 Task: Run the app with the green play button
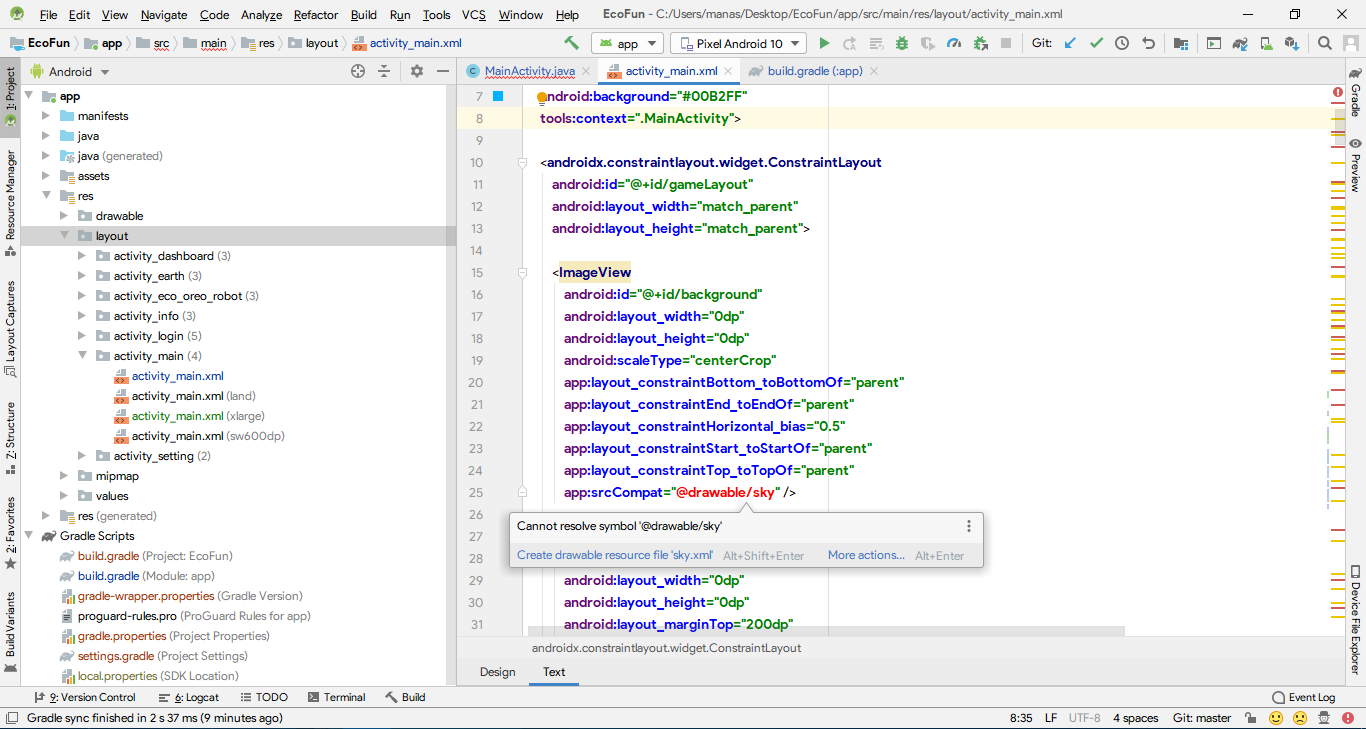[824, 43]
